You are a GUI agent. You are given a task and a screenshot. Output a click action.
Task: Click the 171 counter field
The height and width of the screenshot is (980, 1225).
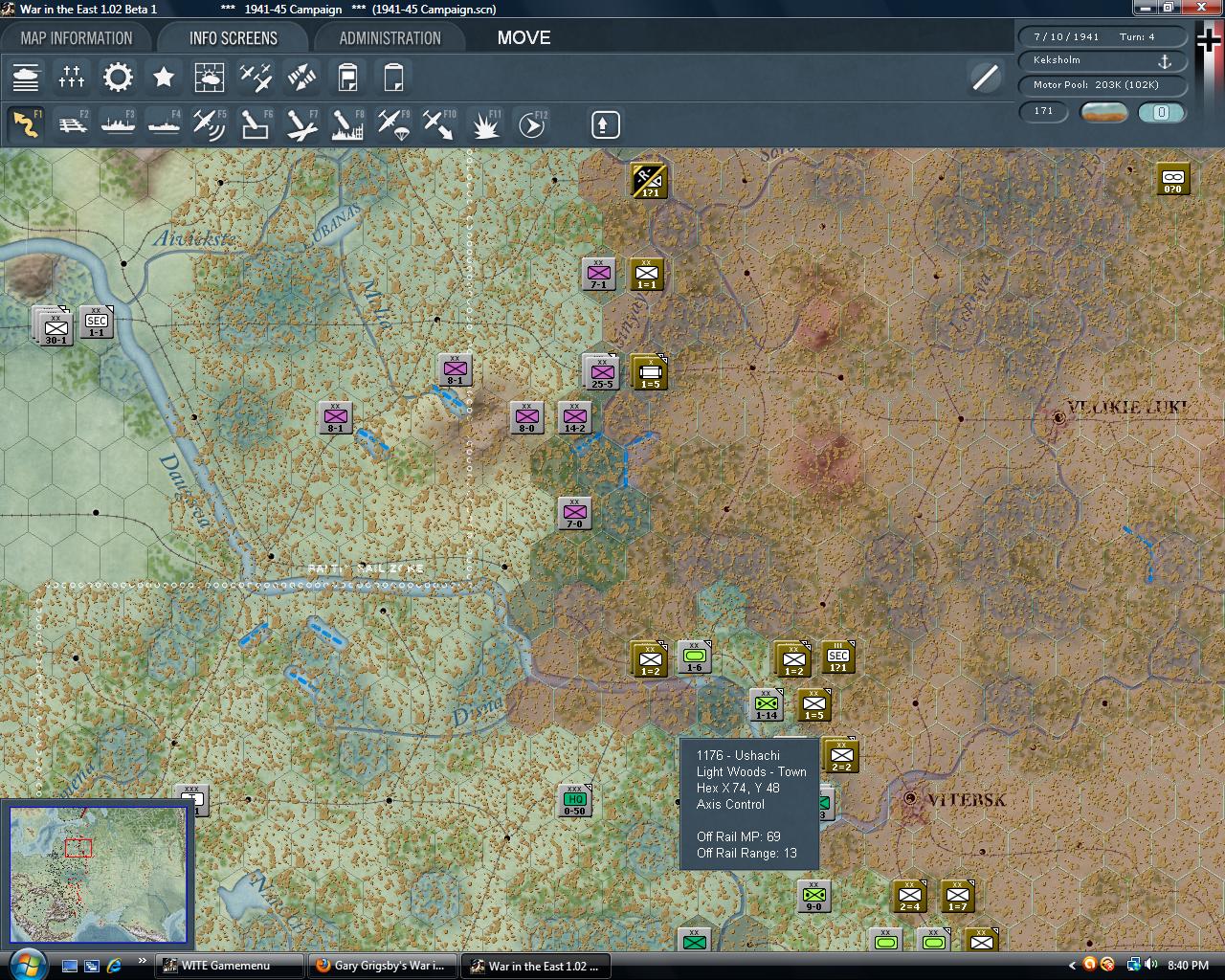[x=1043, y=112]
